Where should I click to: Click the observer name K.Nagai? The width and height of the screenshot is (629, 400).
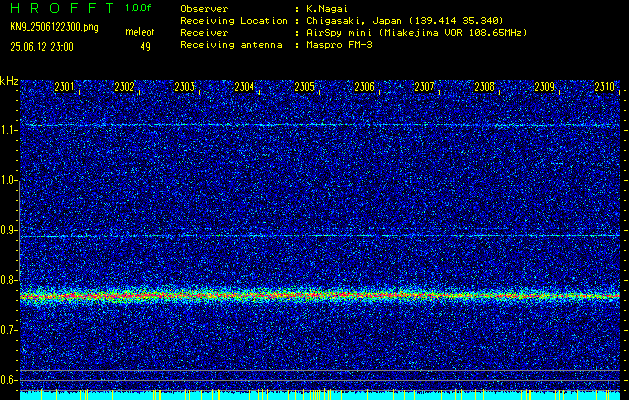click(x=327, y=8)
